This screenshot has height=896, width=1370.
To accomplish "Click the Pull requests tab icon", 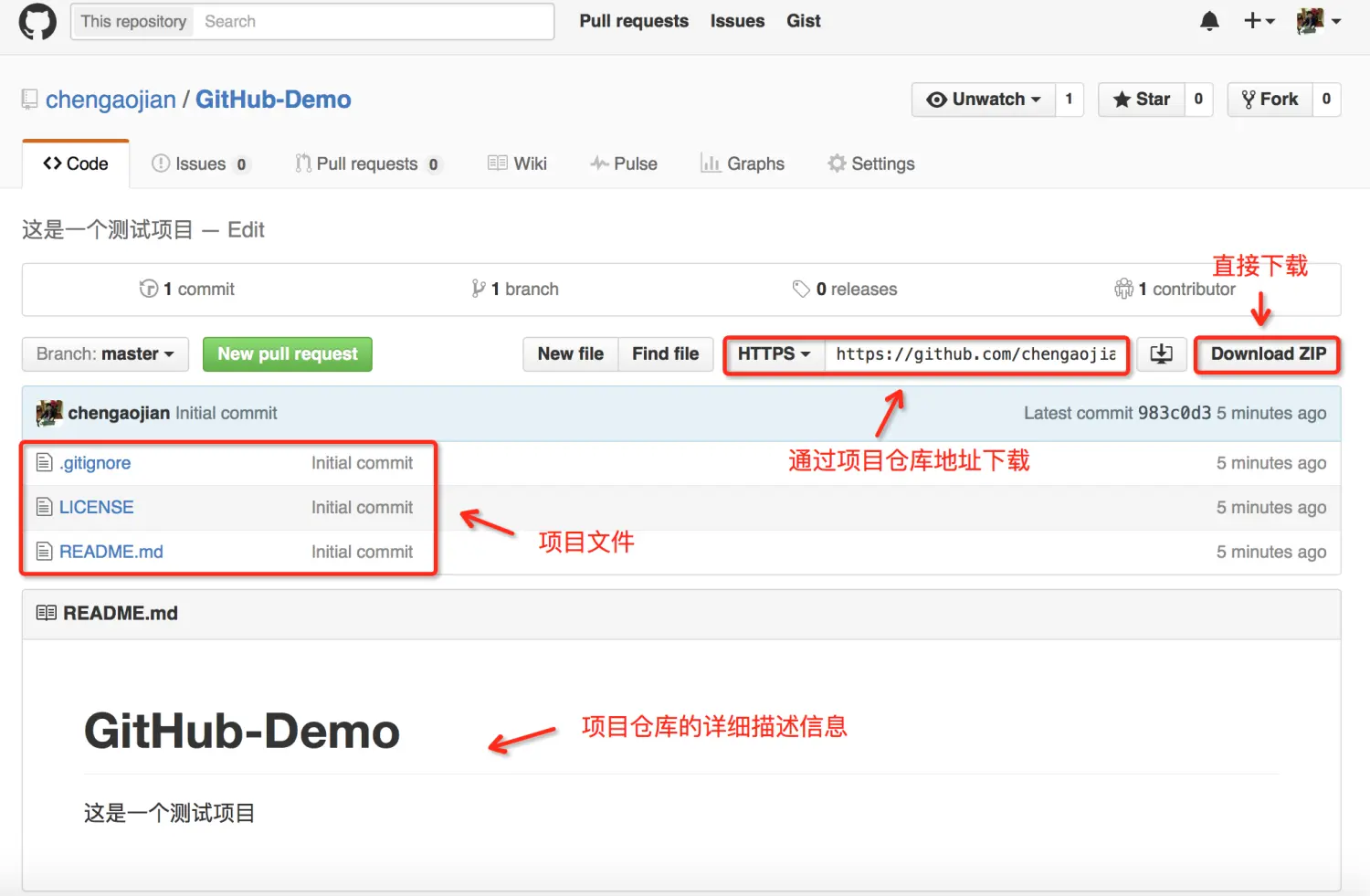I will [x=303, y=163].
